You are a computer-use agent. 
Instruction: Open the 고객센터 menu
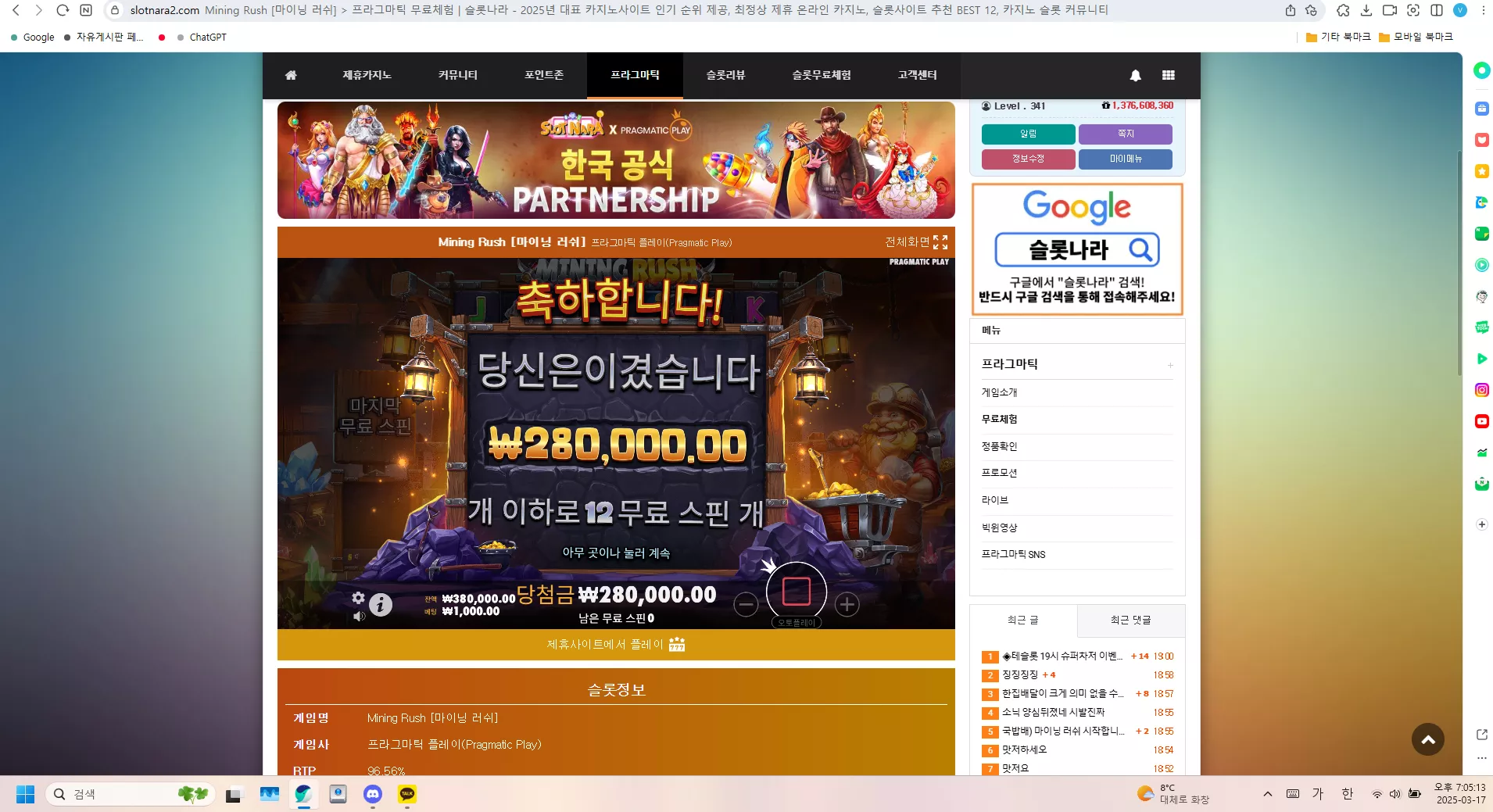917,75
